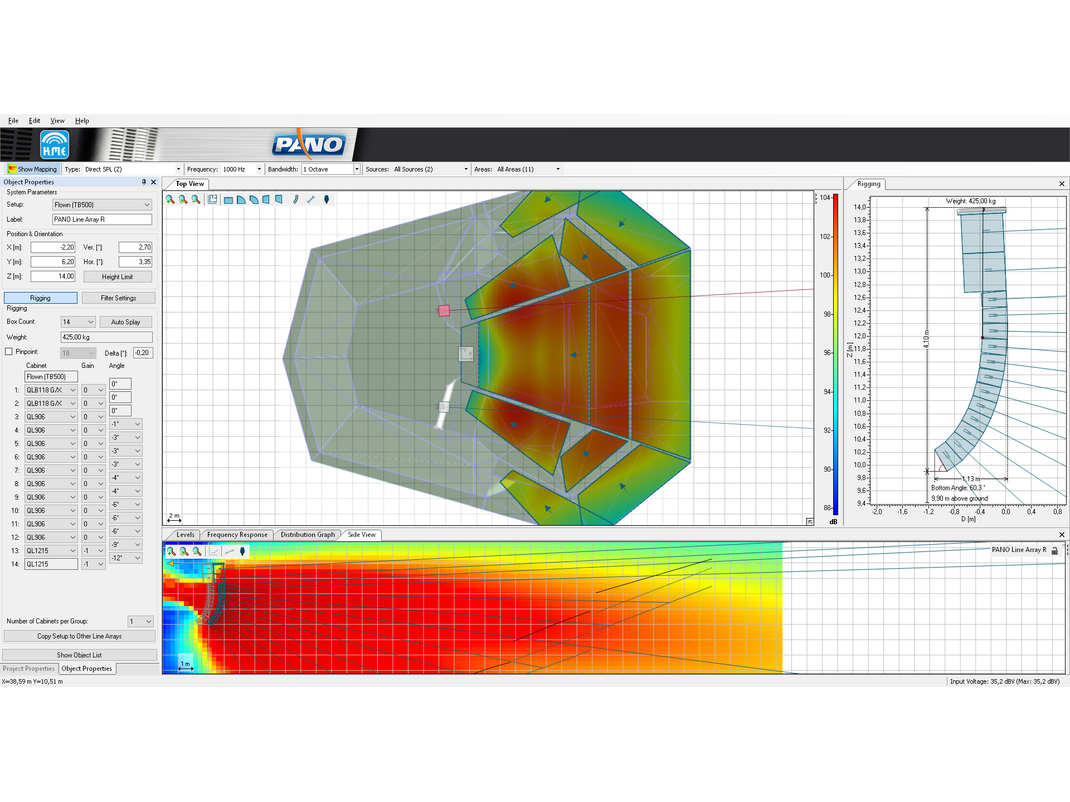Image resolution: width=1070 pixels, height=802 pixels.
Task: Open the Setup dropdown Flown (TB500)
Action: click(x=102, y=205)
